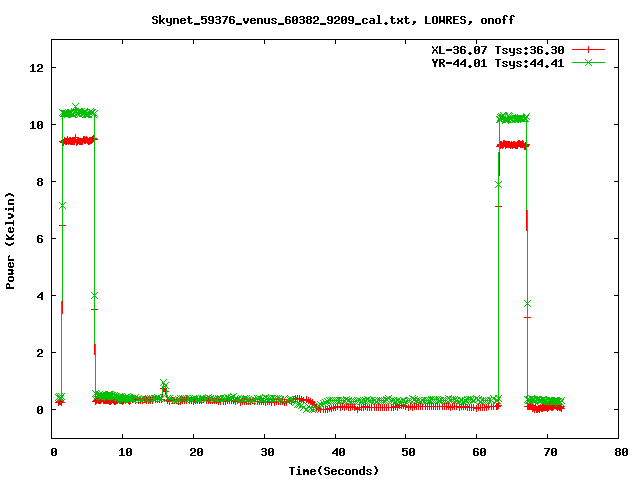This screenshot has height=480, width=640.
Task: Select the XL-36.07 Tsys:36.30 legend entry
Action: [498, 50]
